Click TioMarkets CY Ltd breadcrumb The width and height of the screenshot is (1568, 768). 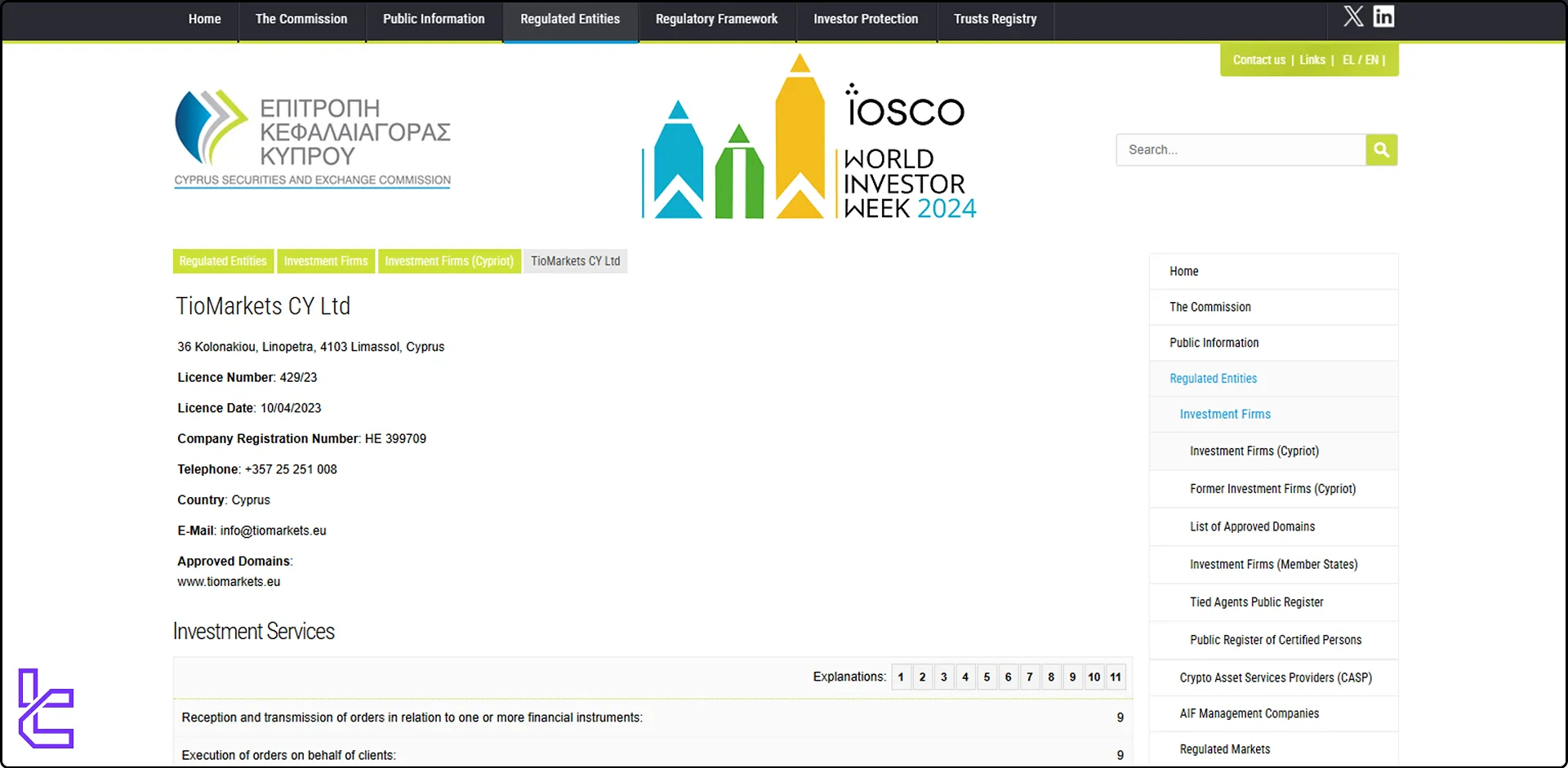[x=576, y=261]
